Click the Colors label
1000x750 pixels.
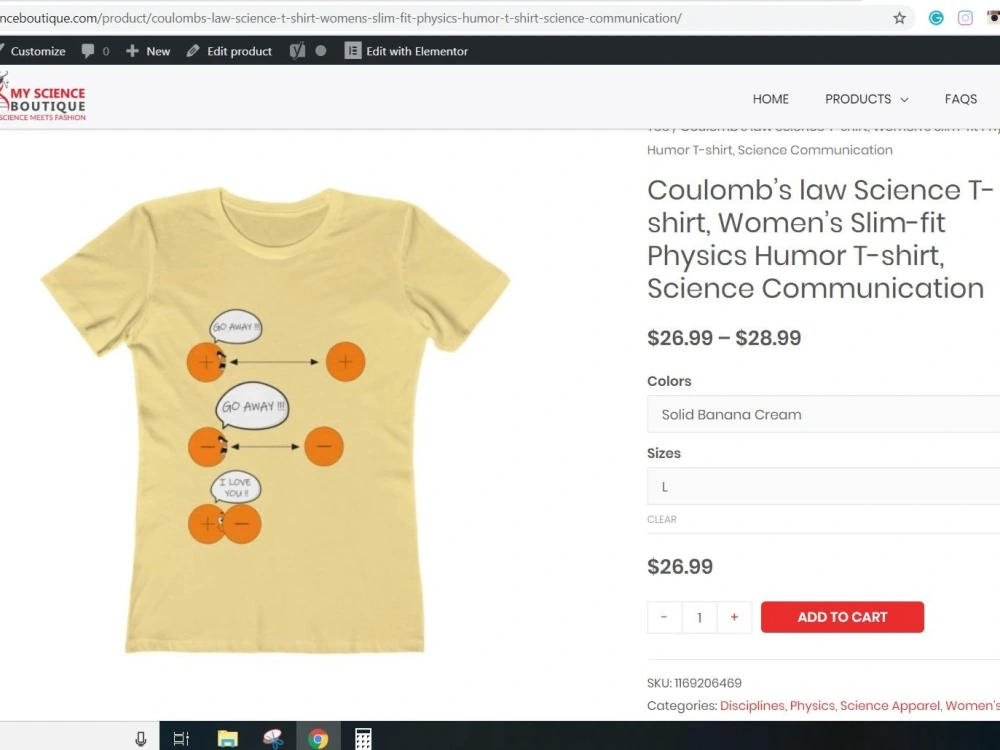[x=669, y=381]
